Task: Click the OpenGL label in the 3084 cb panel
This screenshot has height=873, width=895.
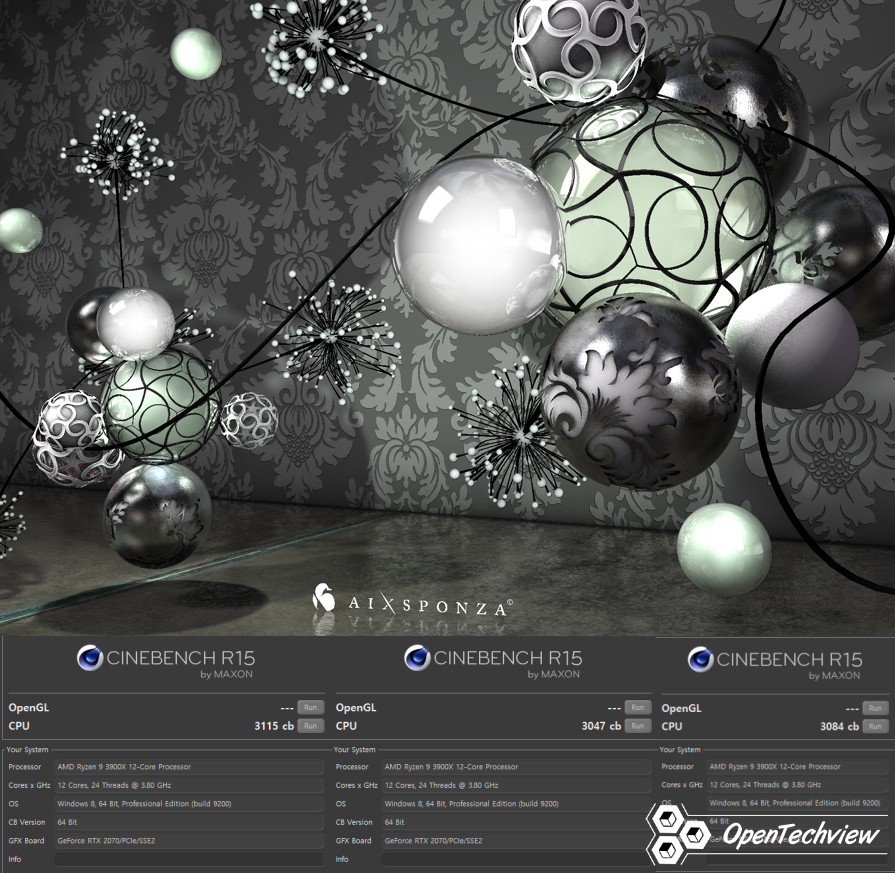Action: (682, 708)
